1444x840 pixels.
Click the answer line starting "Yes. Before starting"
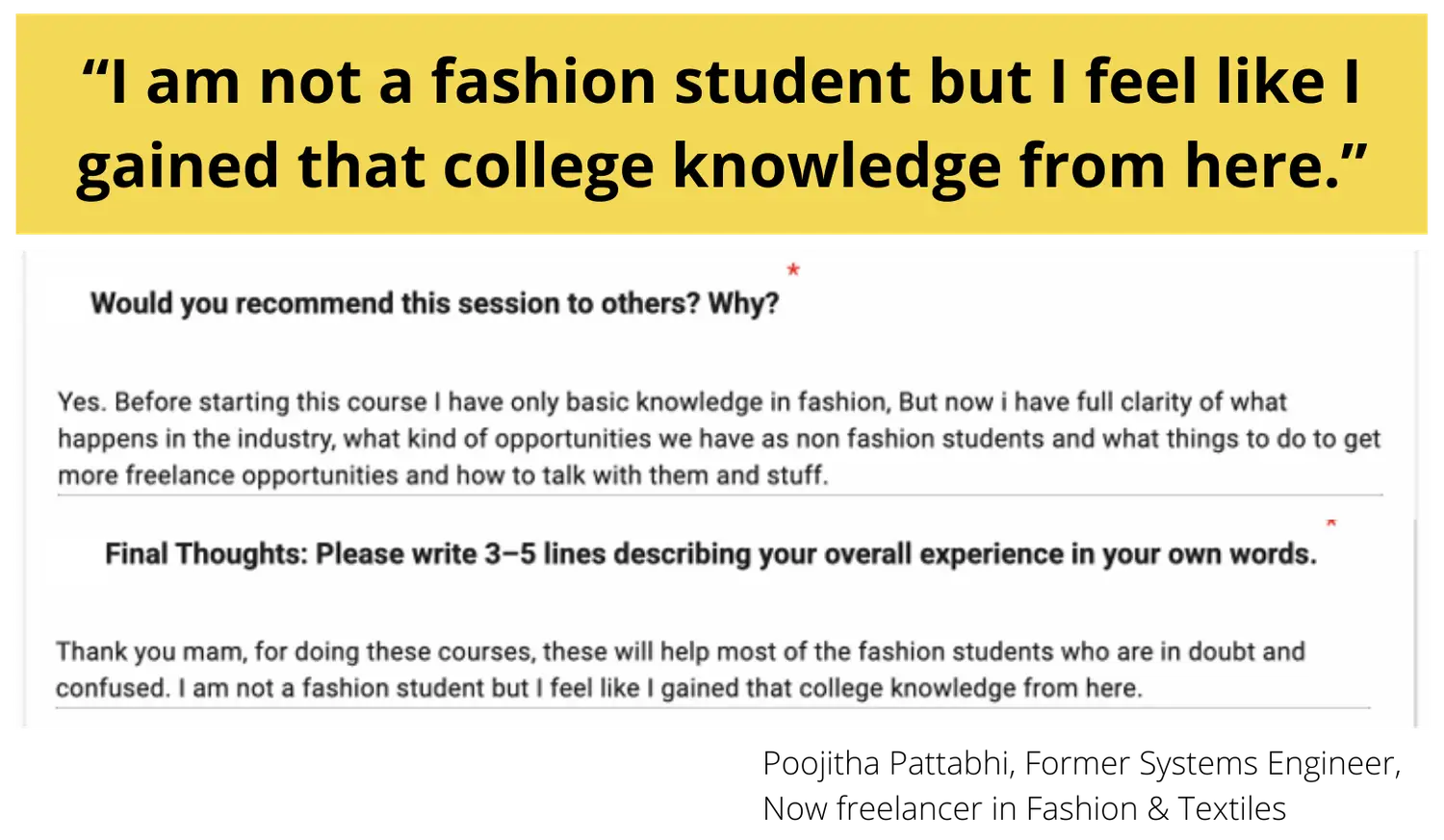(x=671, y=402)
